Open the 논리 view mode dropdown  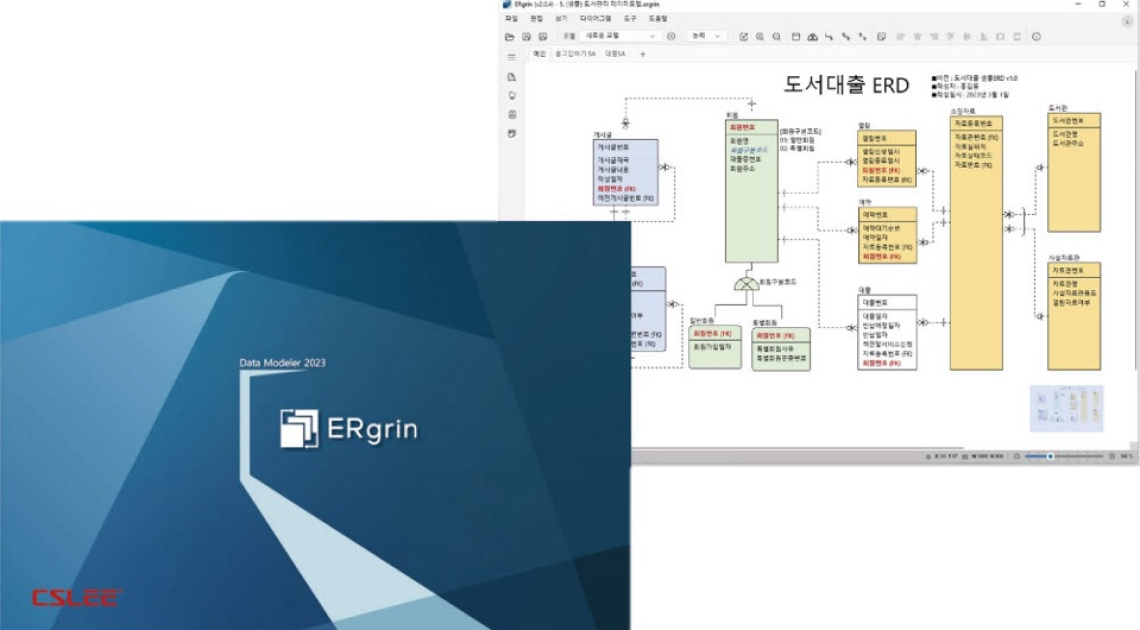click(706, 36)
